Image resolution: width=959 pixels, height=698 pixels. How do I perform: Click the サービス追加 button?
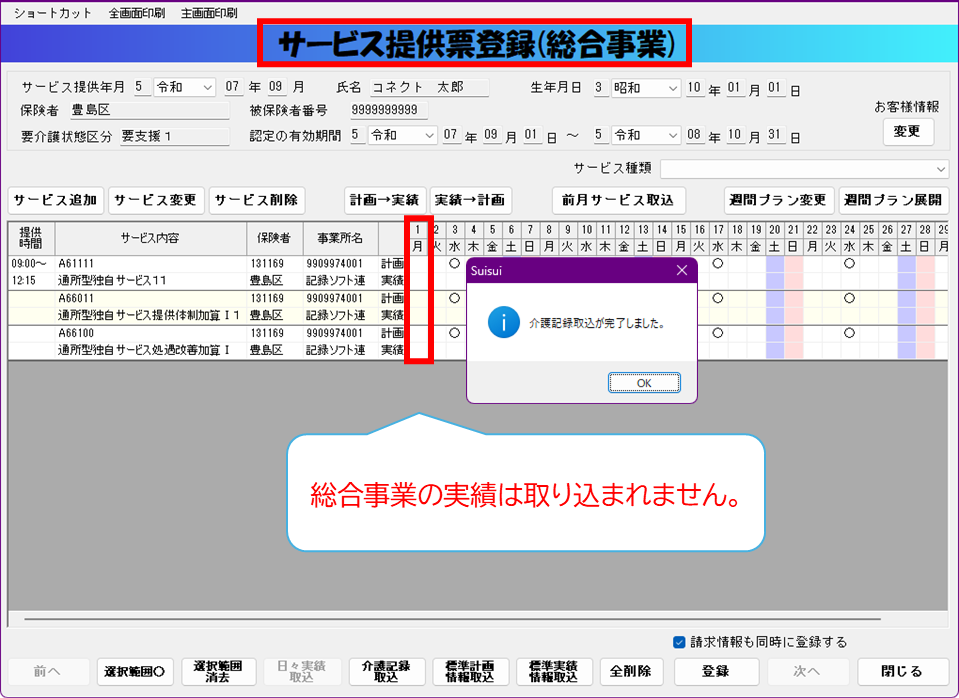pyautogui.click(x=55, y=200)
